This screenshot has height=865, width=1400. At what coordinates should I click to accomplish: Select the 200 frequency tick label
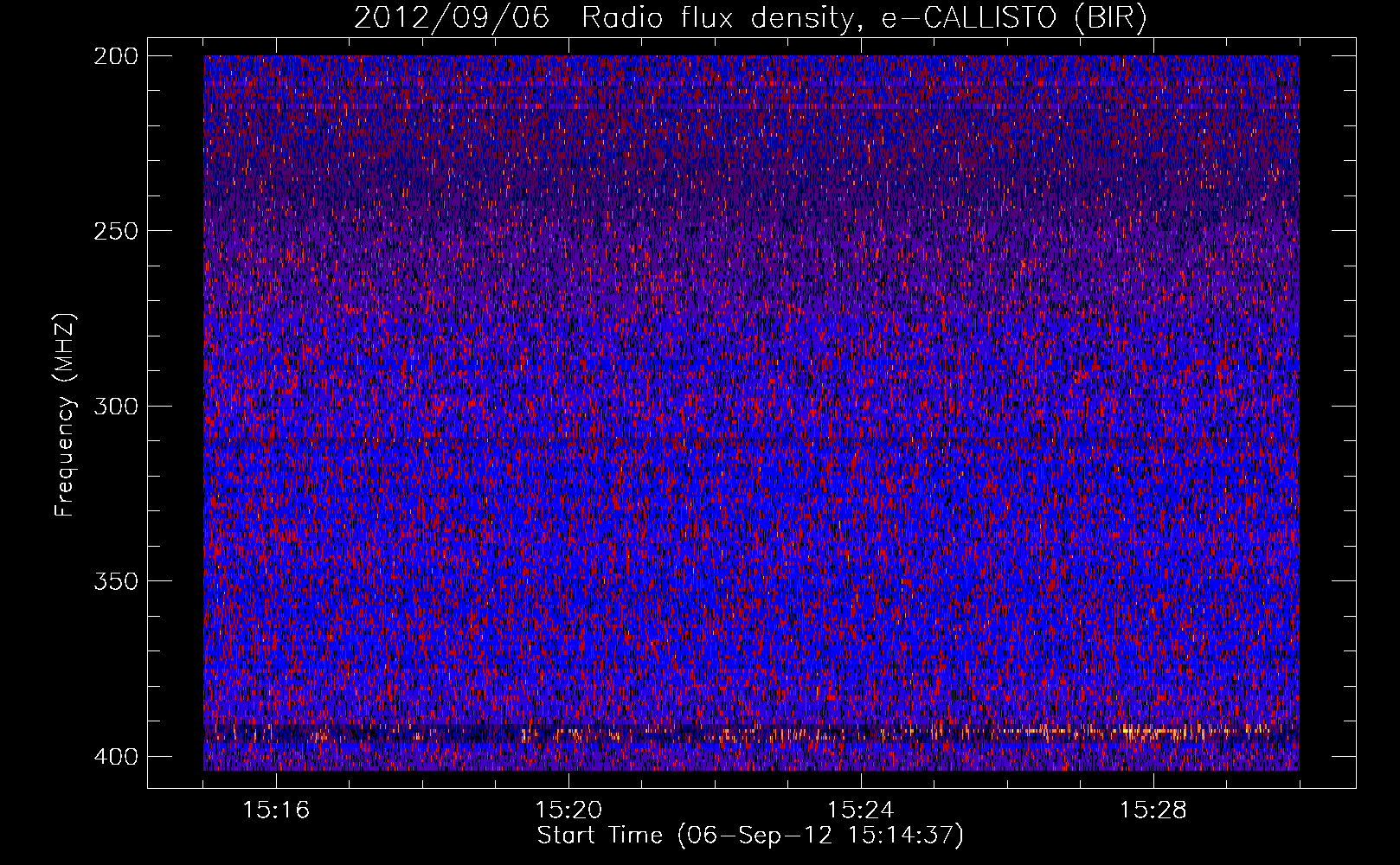[x=115, y=56]
